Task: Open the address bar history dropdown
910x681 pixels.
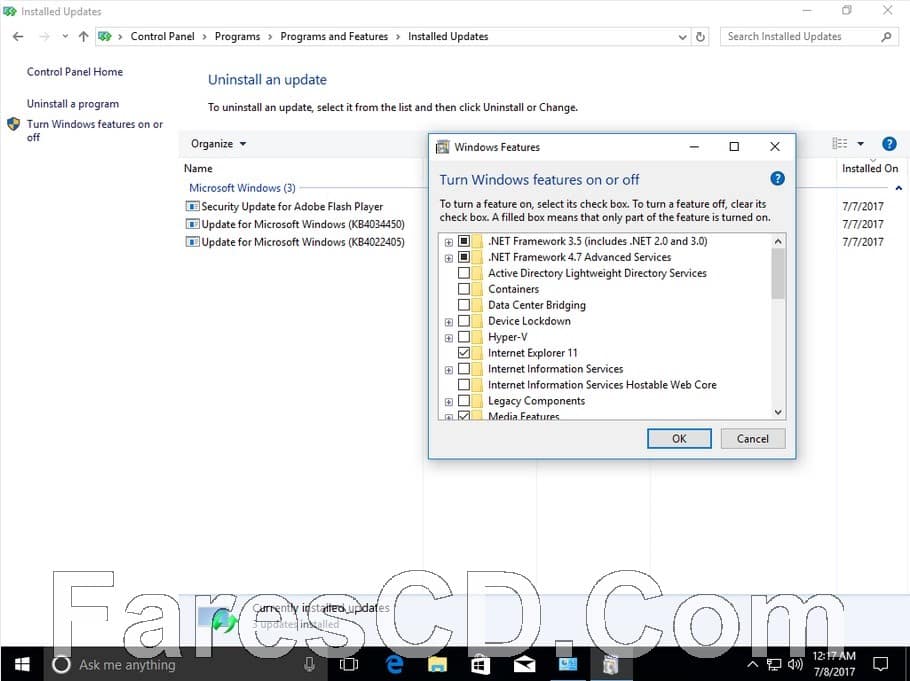Action: (682, 37)
